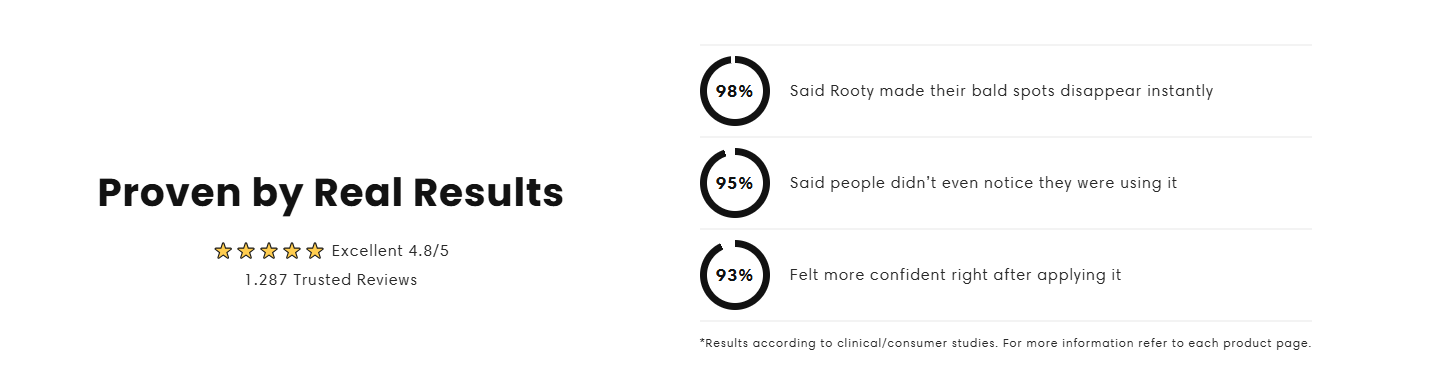Click the clinical/consumer studies disclaimer text
The height and width of the screenshot is (369, 1449).
pos(1005,343)
